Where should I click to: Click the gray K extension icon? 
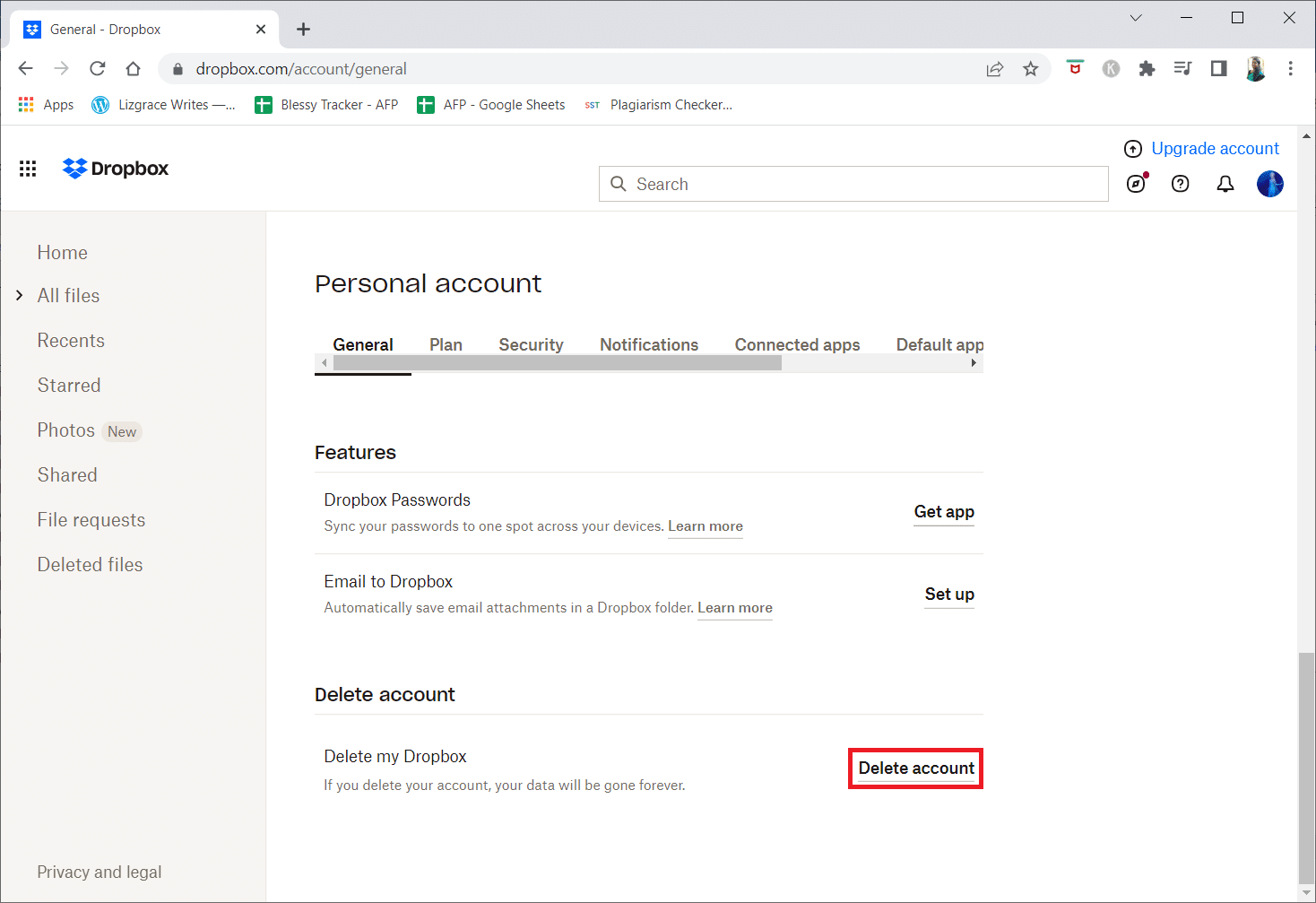[x=1111, y=68]
